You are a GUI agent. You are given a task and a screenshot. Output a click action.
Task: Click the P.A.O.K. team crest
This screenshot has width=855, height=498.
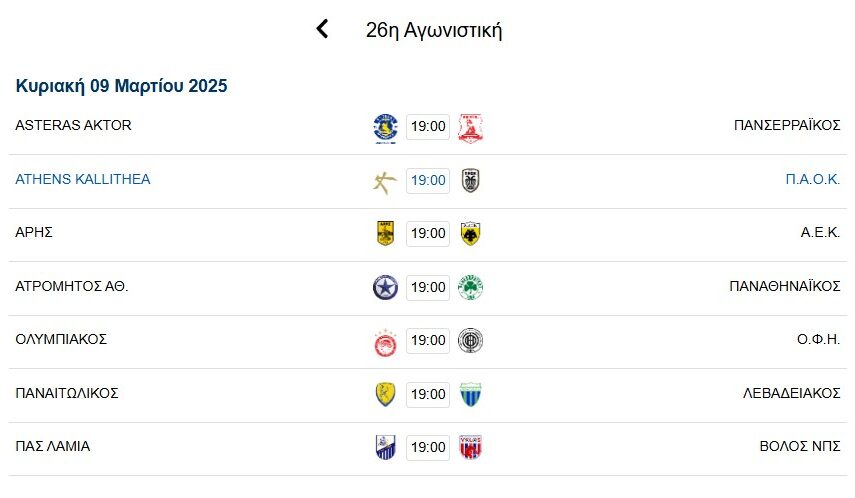(x=470, y=181)
